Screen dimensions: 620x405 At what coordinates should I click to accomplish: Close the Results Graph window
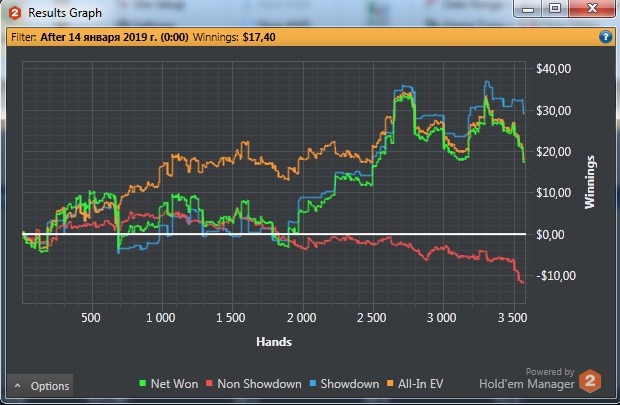tap(592, 9)
